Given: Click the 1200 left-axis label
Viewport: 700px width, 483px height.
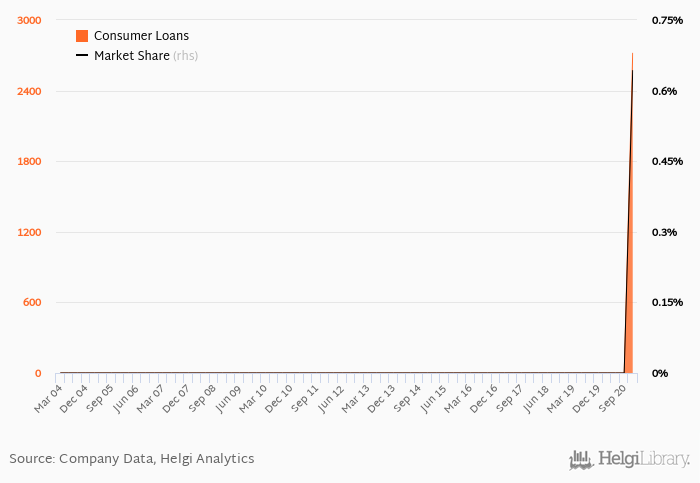Looking at the screenshot, I should (29, 232).
